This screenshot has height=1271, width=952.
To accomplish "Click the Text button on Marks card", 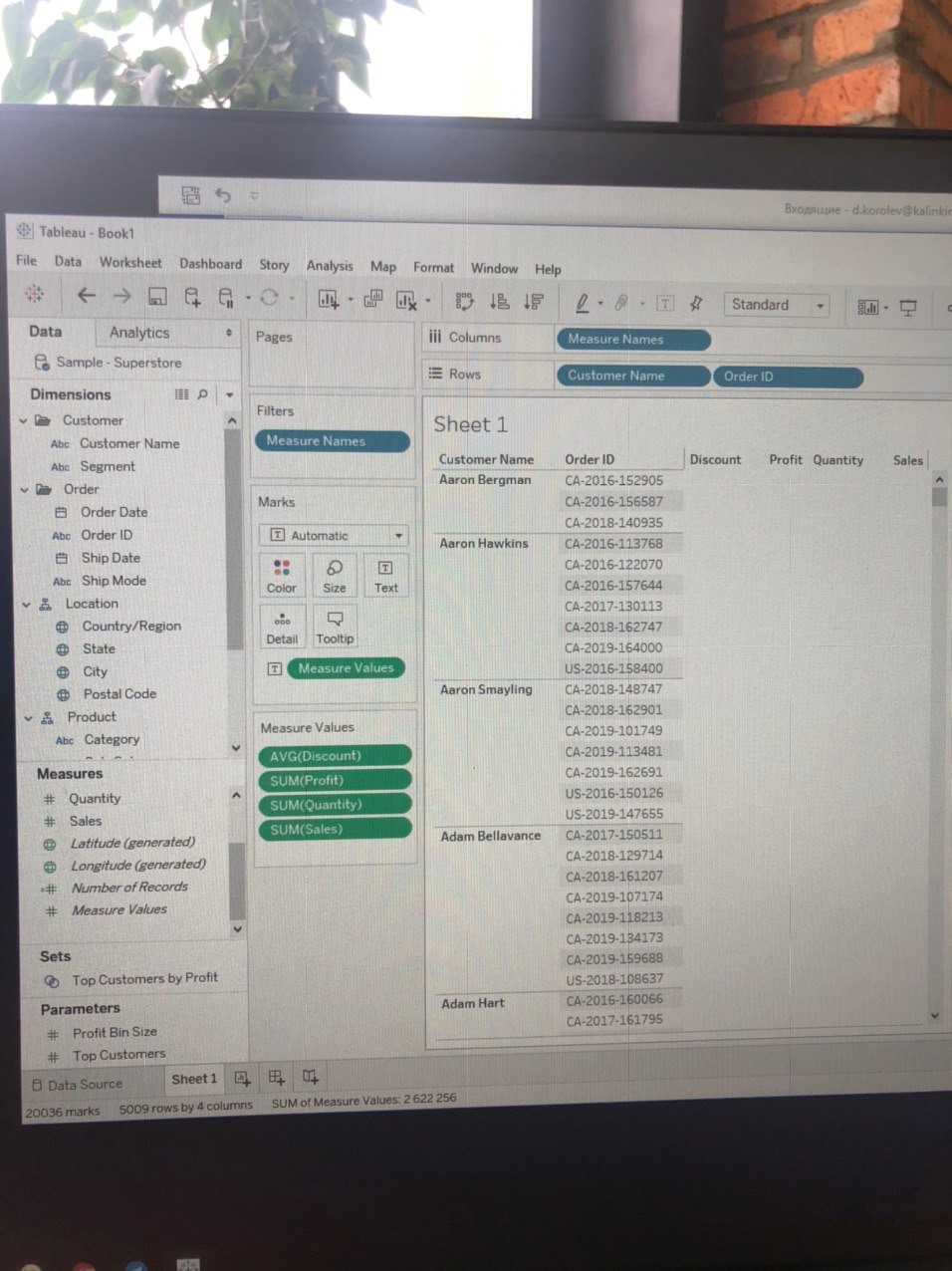I will pyautogui.click(x=385, y=575).
